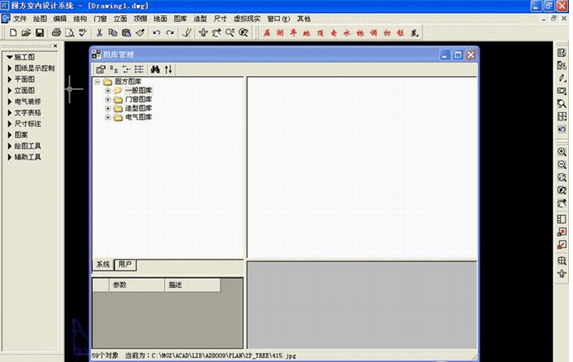Open the 文件 menu
The width and height of the screenshot is (573, 362).
click(20, 19)
